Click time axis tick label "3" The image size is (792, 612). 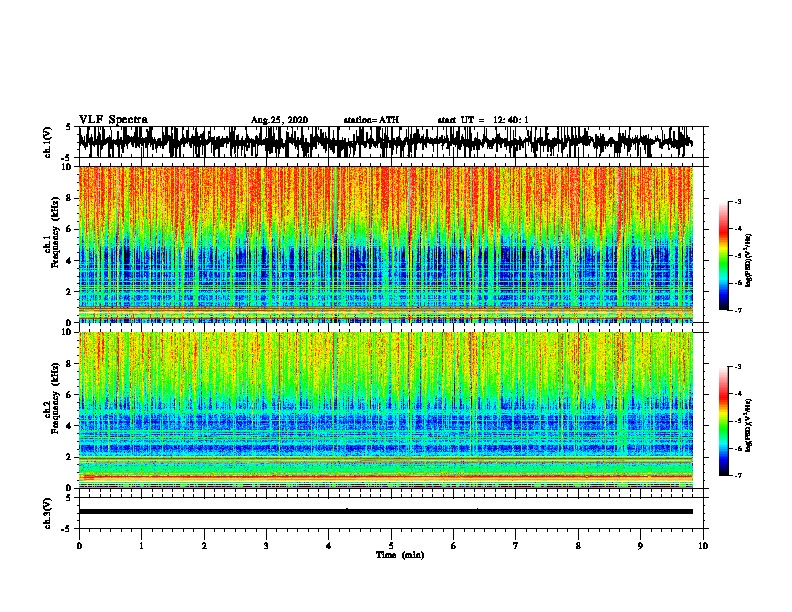click(x=266, y=546)
